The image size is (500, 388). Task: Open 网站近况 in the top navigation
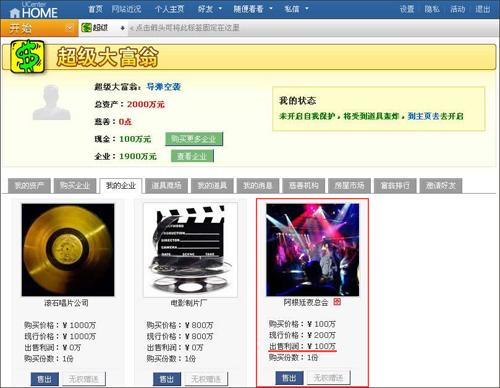click(x=127, y=9)
